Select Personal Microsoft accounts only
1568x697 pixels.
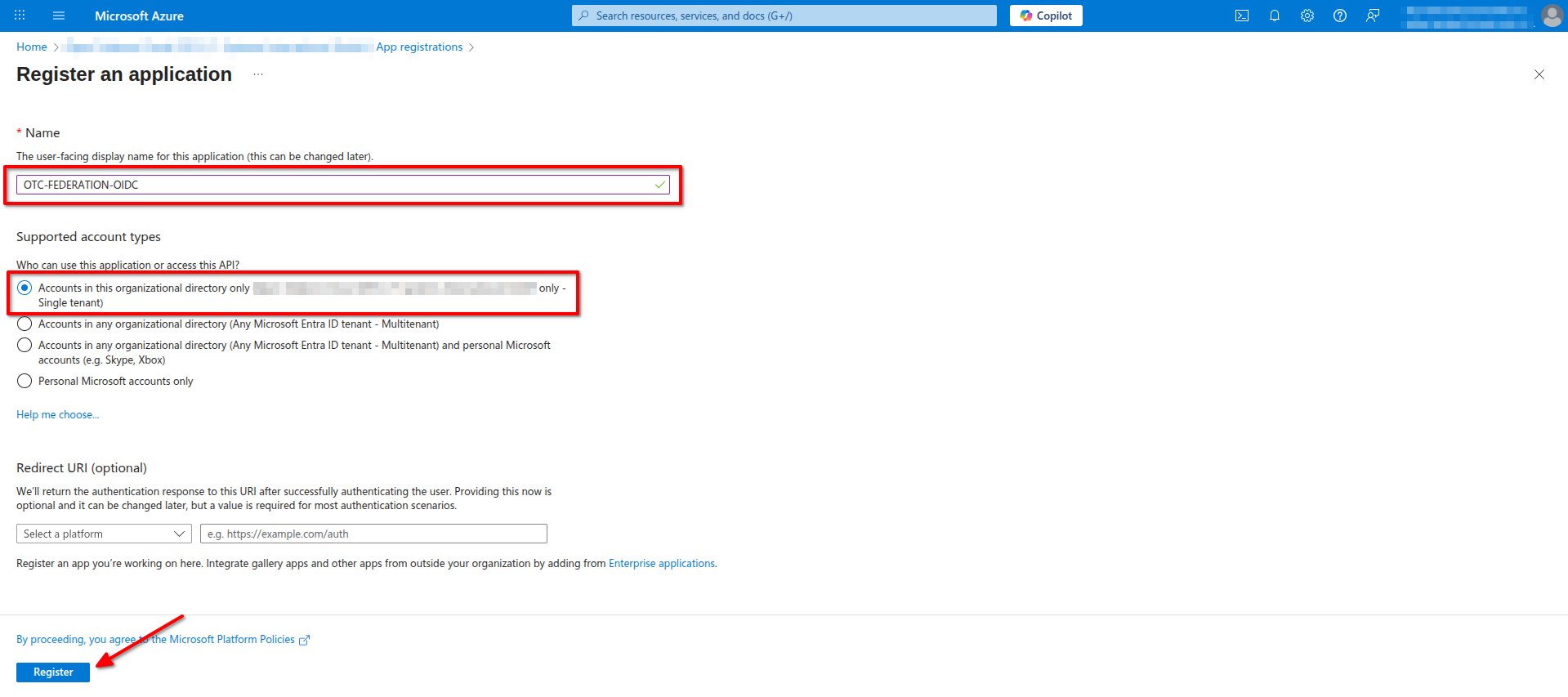click(x=25, y=382)
